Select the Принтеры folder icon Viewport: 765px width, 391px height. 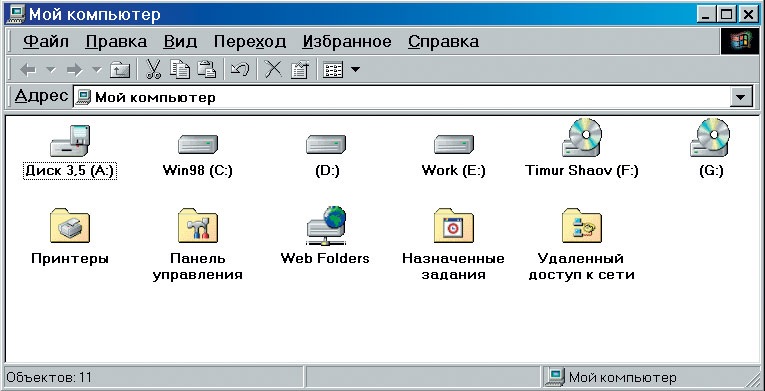(70, 226)
